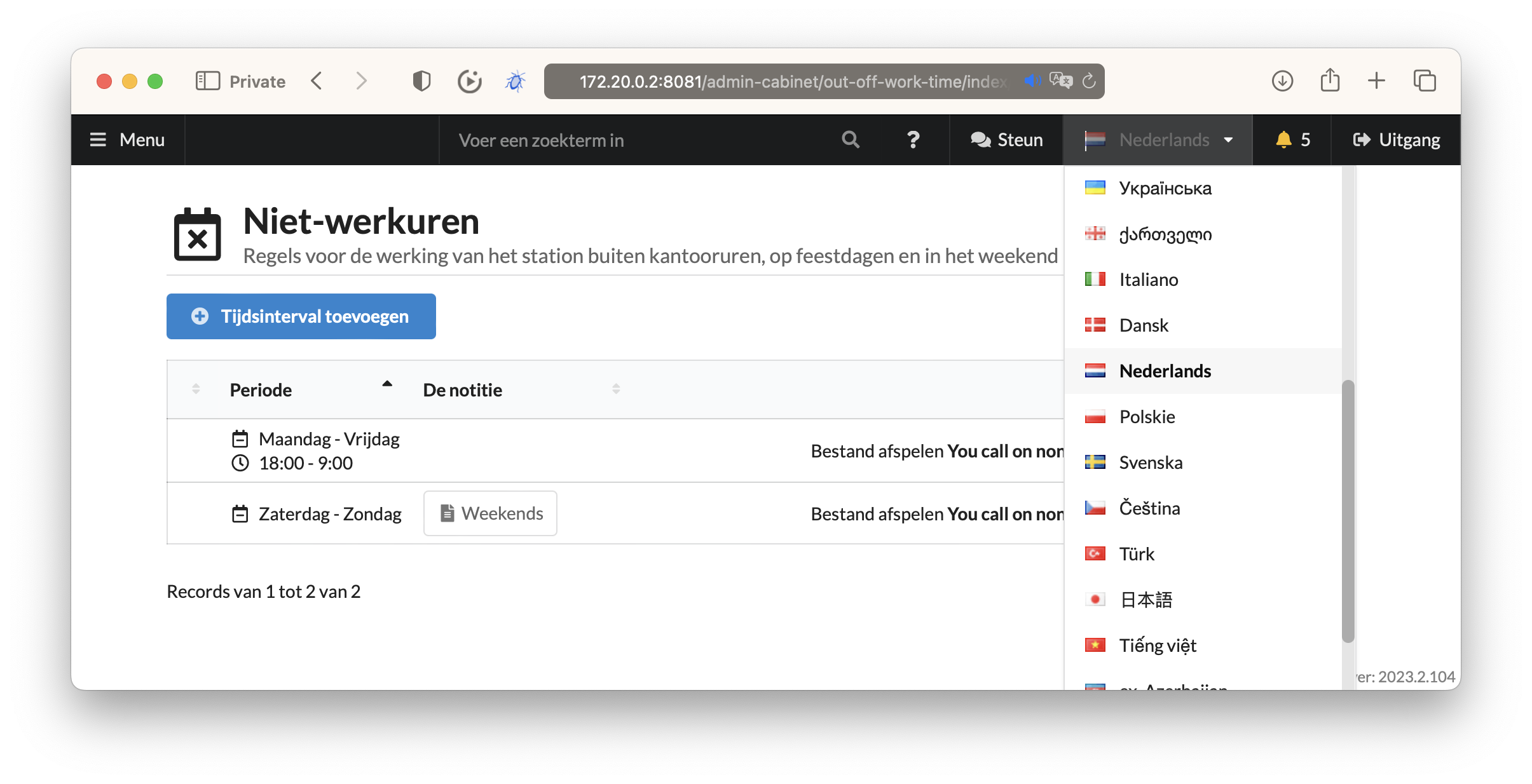Click Tijdsinterval toevoegen button
The image size is (1532, 784).
coord(301,316)
